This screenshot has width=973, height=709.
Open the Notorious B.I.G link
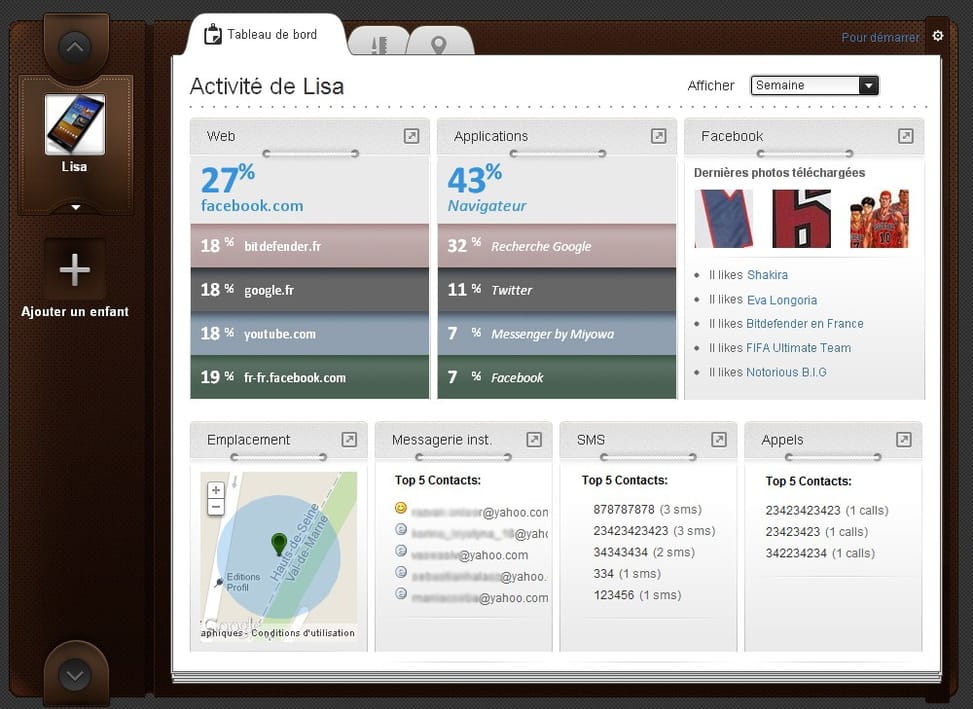[786, 372]
